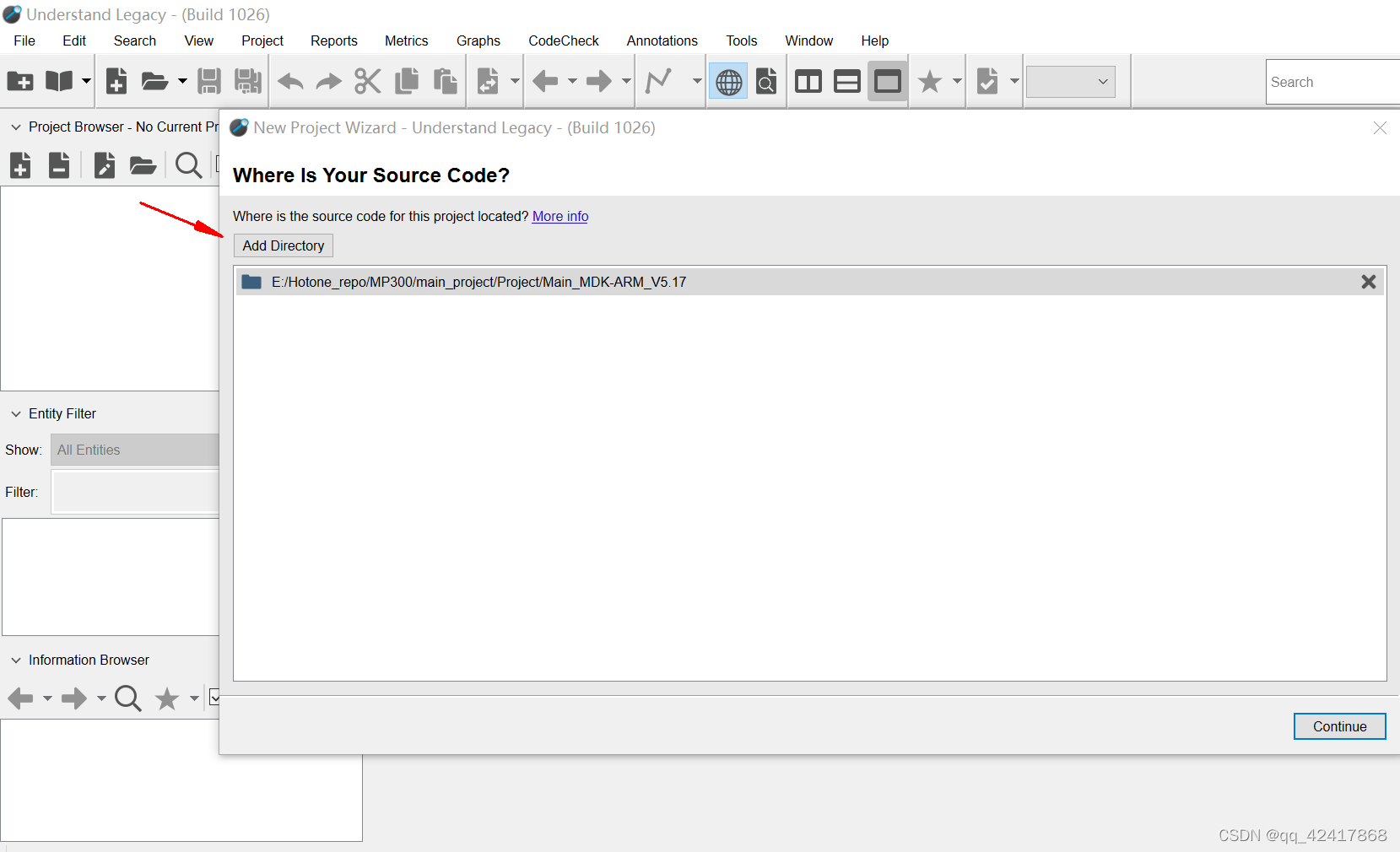Image resolution: width=1400 pixels, height=852 pixels.
Task: Click search magnifier in Project Browser
Action: [189, 165]
